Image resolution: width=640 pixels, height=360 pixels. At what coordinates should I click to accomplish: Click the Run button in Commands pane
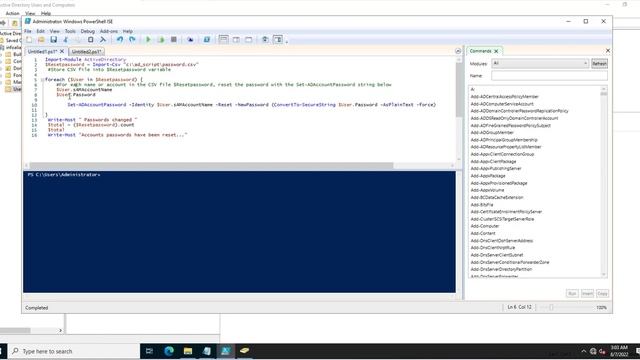[572, 293]
